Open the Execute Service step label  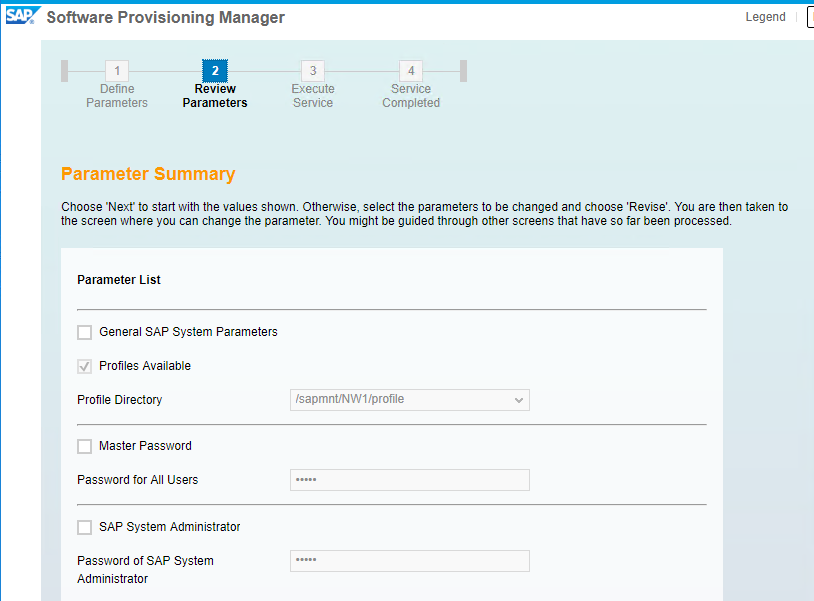[313, 96]
